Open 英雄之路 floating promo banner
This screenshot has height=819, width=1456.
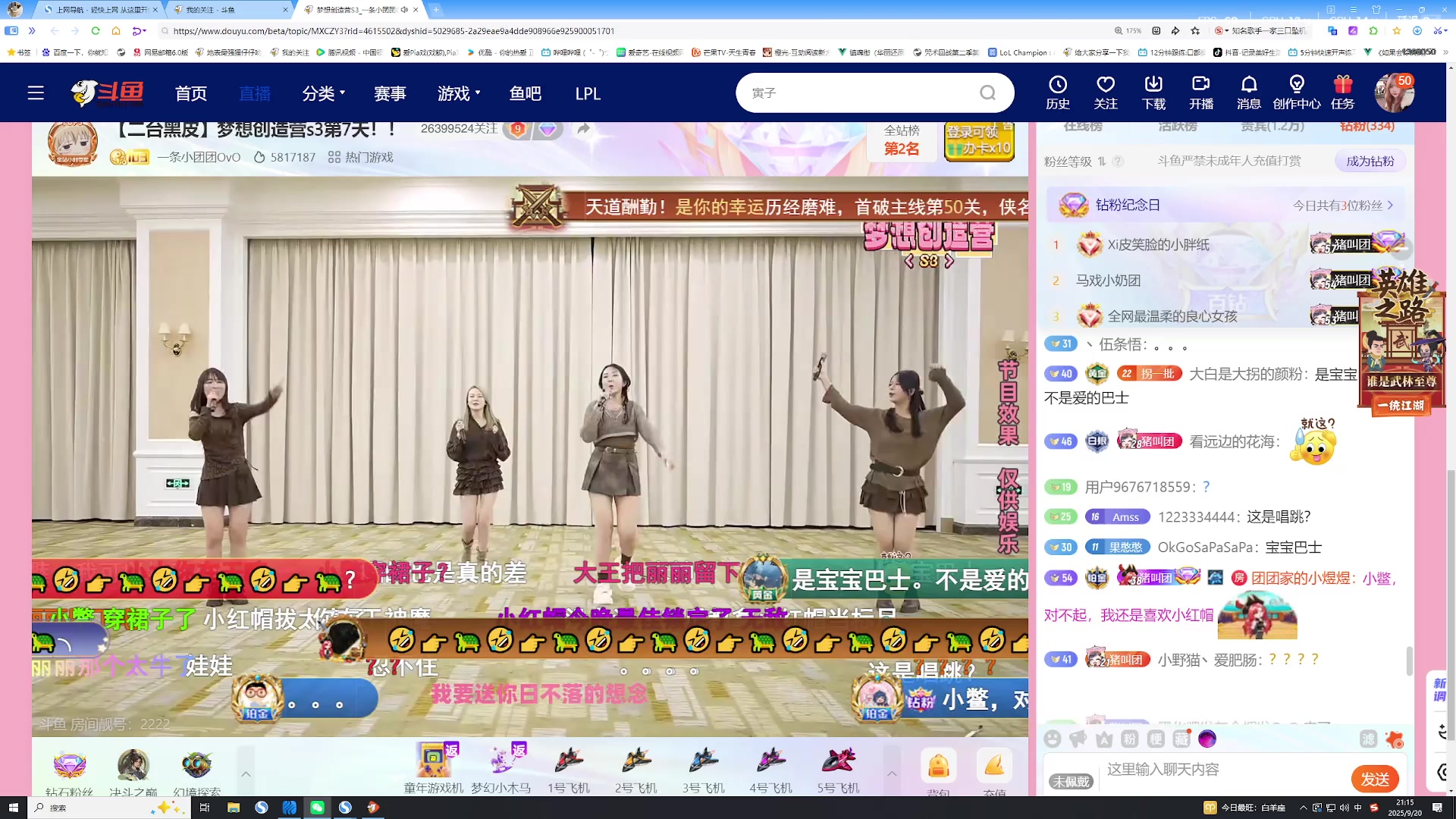[x=1402, y=341]
